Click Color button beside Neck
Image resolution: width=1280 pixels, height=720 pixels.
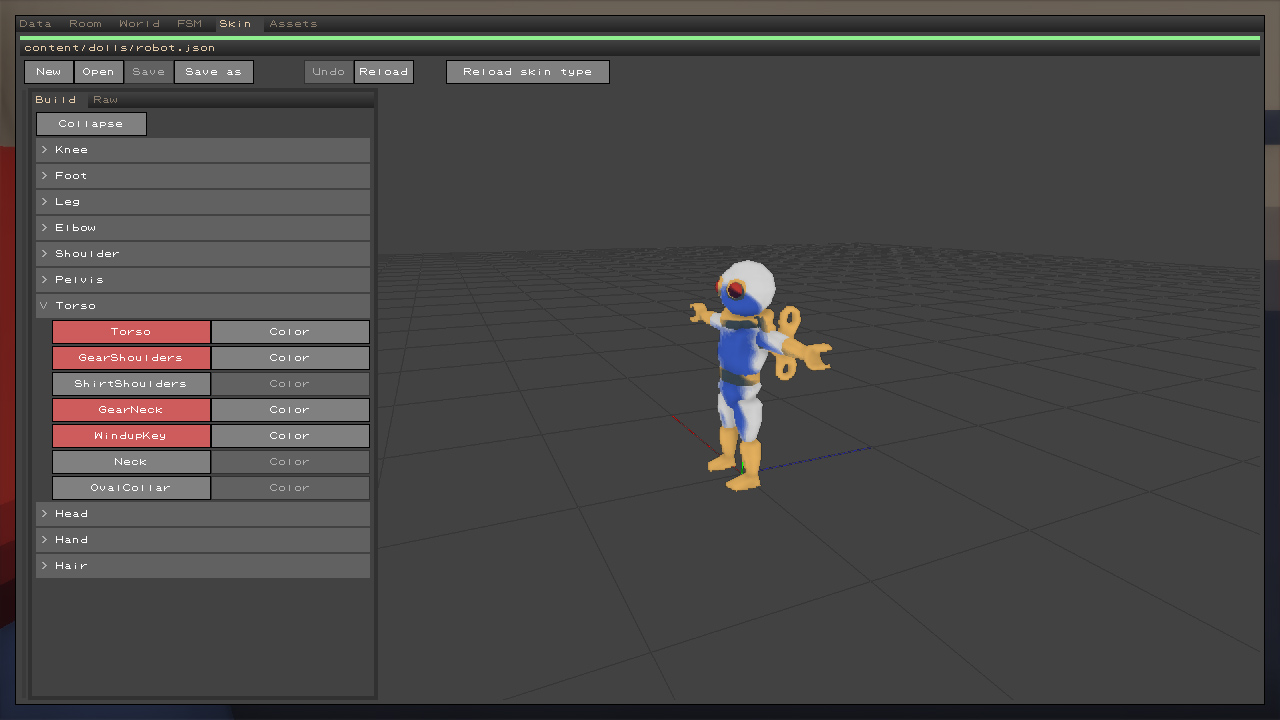290,462
